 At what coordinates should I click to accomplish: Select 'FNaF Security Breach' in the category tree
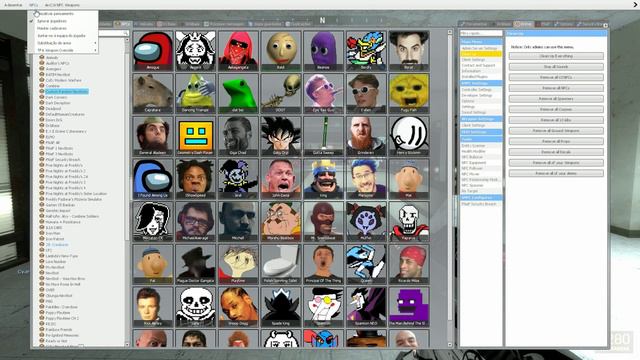[x=63, y=160]
